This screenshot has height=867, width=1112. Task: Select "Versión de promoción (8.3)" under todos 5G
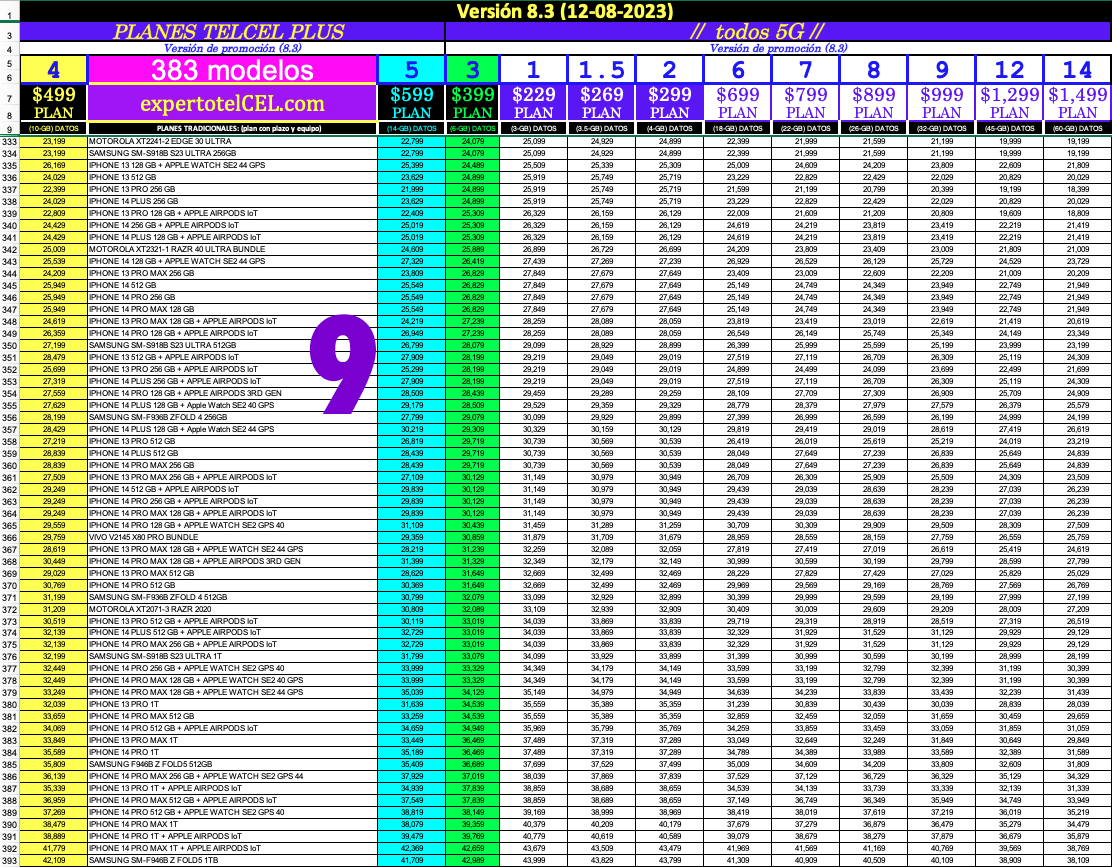(x=778, y=48)
